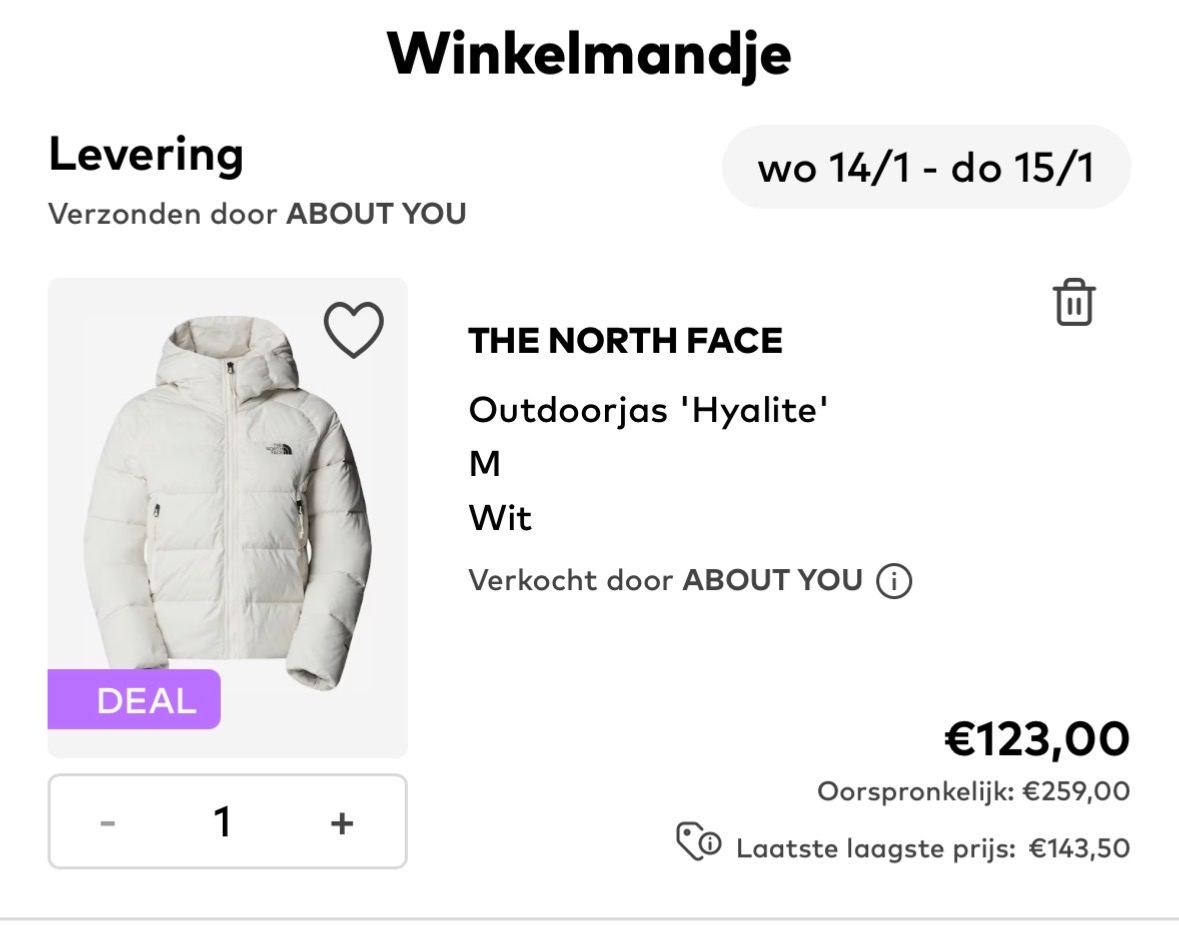The image size is (1179, 935).
Task: Select the Winkelmandje page title
Action: [589, 55]
